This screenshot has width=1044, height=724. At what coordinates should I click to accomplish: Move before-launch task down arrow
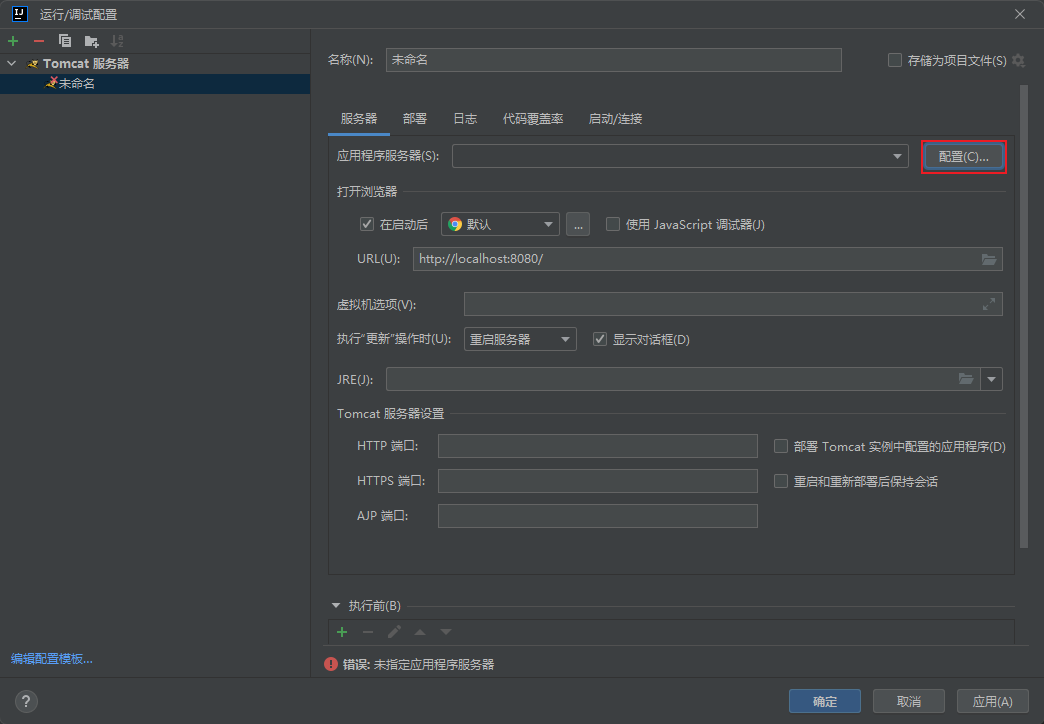446,631
